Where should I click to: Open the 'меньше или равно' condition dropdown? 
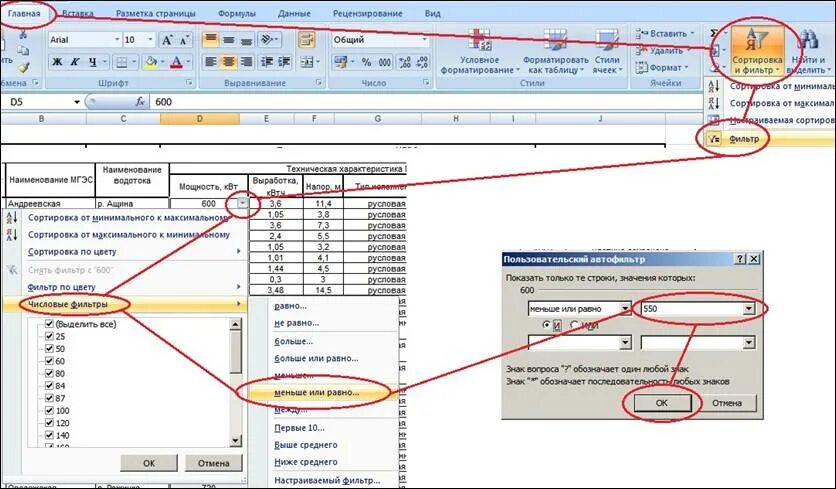(625, 309)
